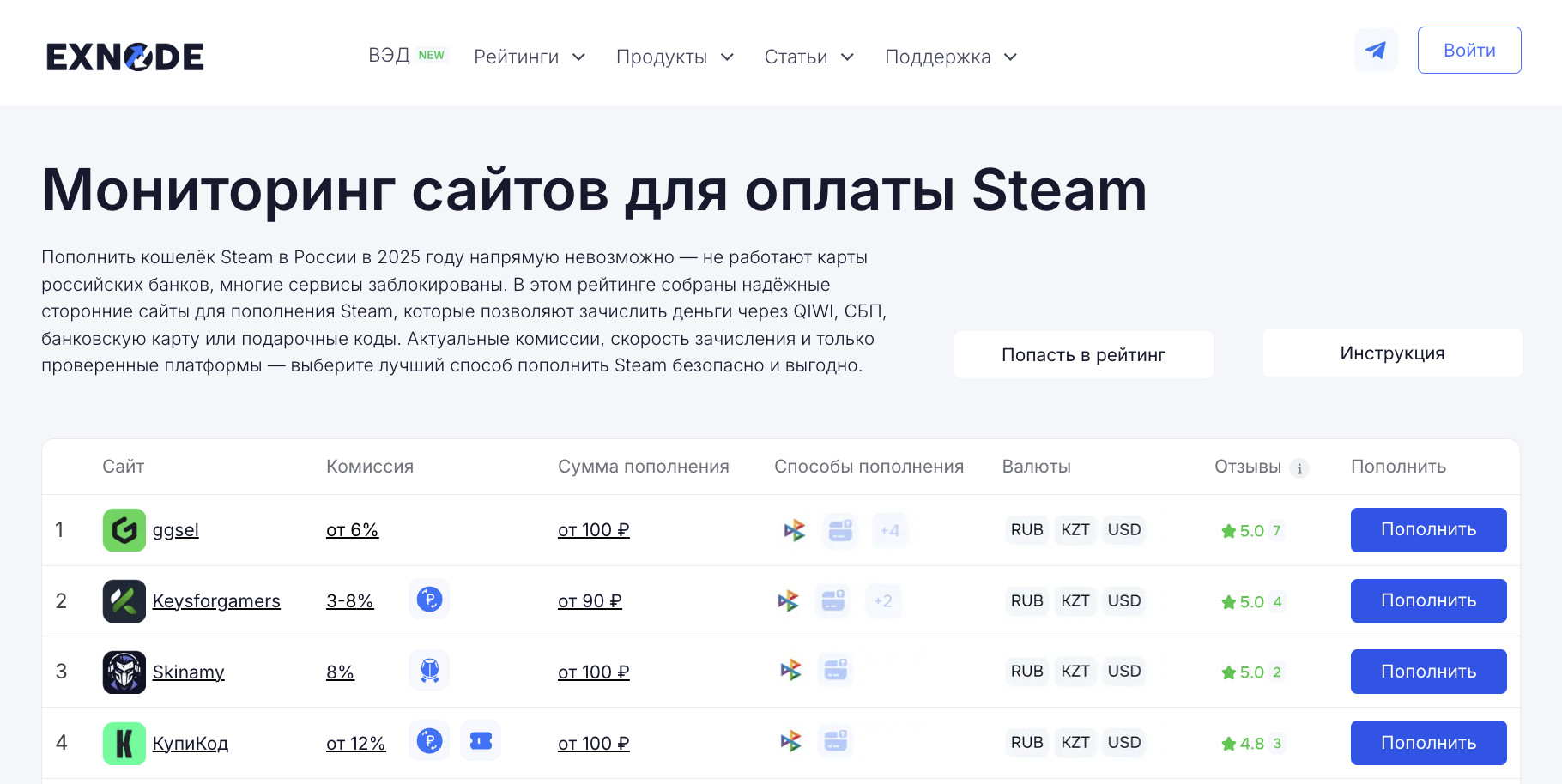
Task: Click the Войти login button
Action: [x=1469, y=51]
